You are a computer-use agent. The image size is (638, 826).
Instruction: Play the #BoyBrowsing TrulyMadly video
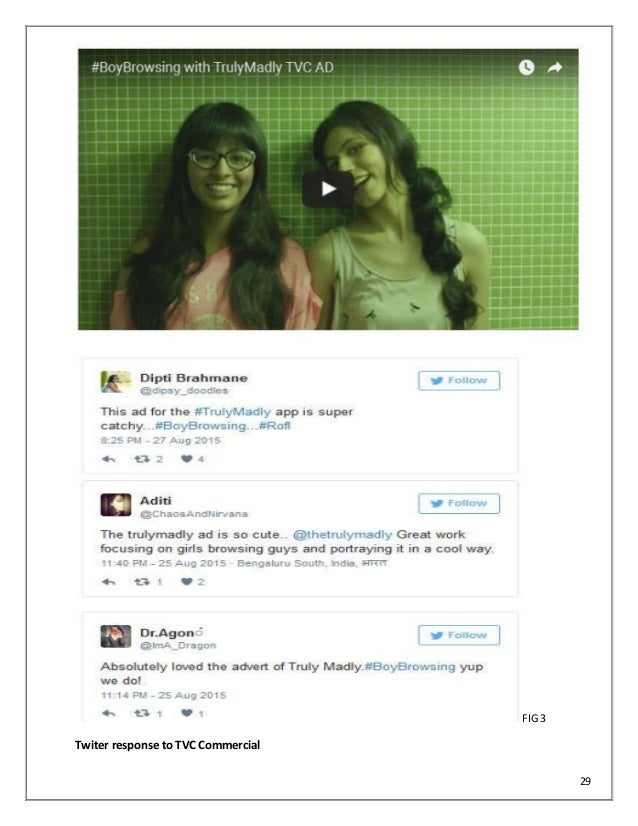click(x=328, y=189)
